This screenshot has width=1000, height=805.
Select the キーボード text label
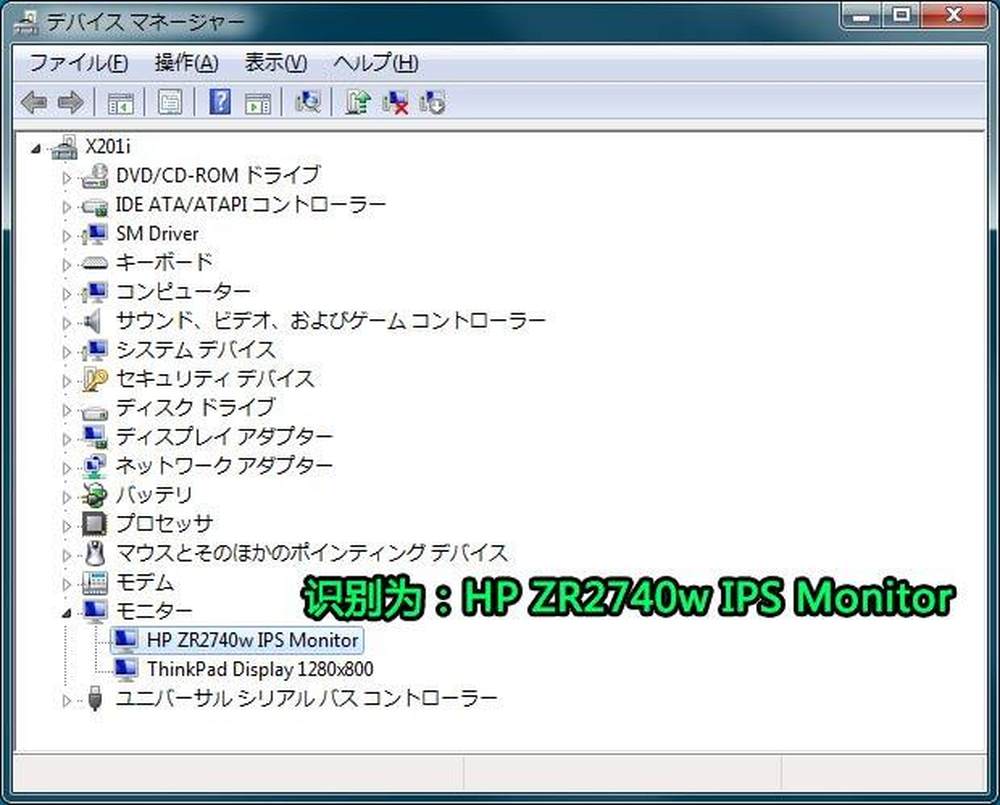click(x=164, y=263)
